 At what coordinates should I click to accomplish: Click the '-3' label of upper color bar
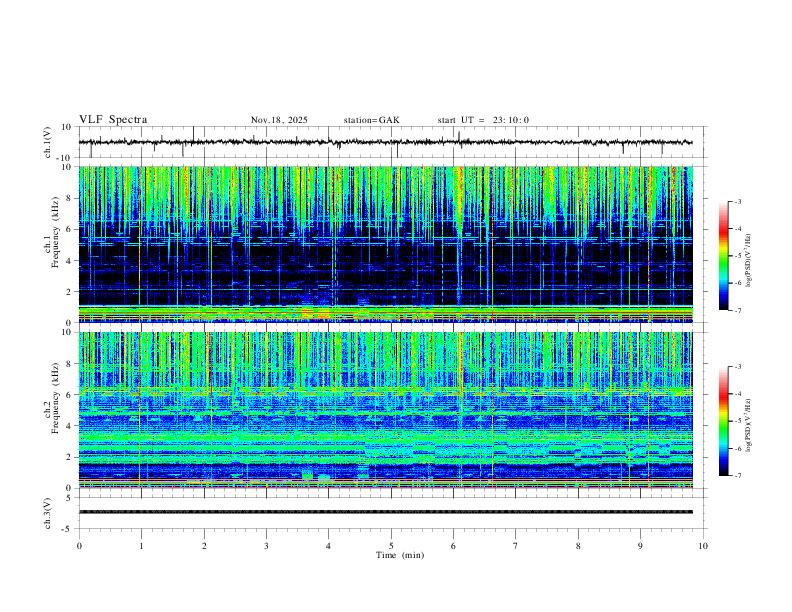737,201
